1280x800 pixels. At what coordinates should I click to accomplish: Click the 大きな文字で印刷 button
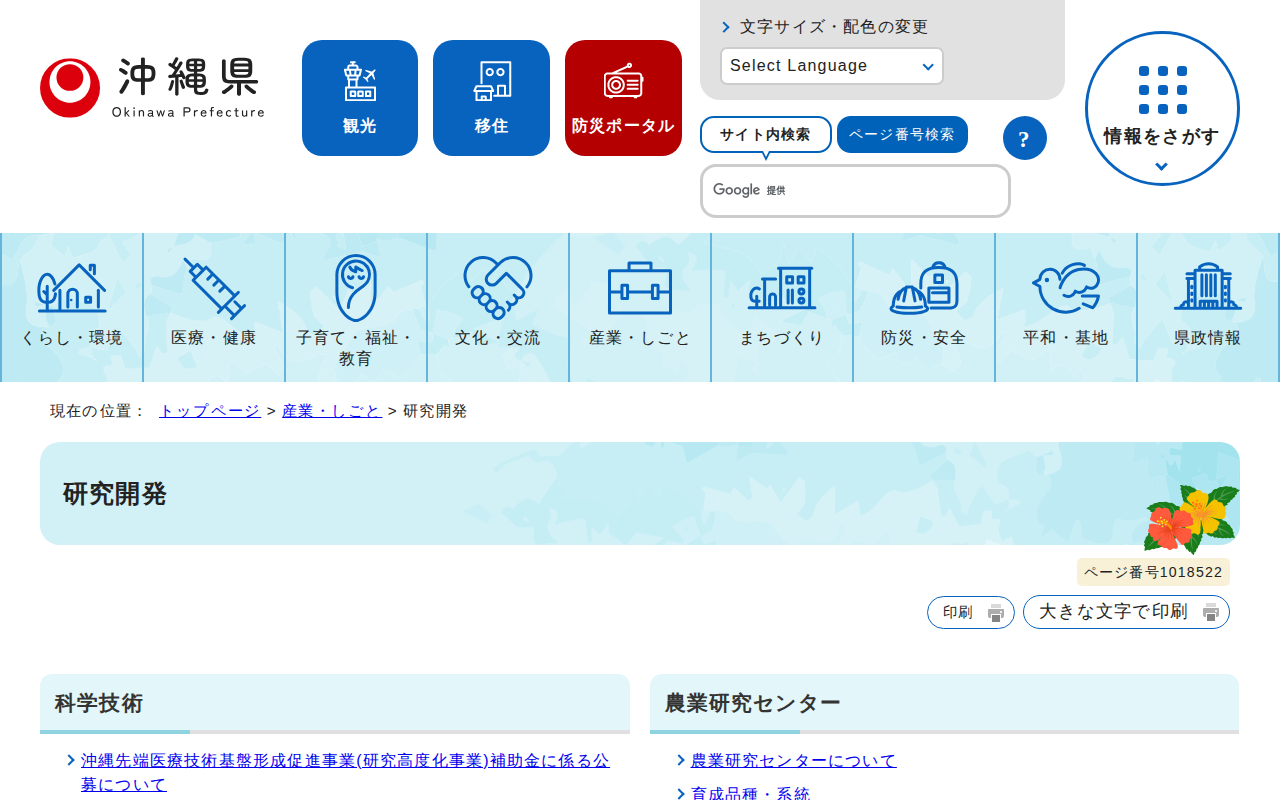1126,612
